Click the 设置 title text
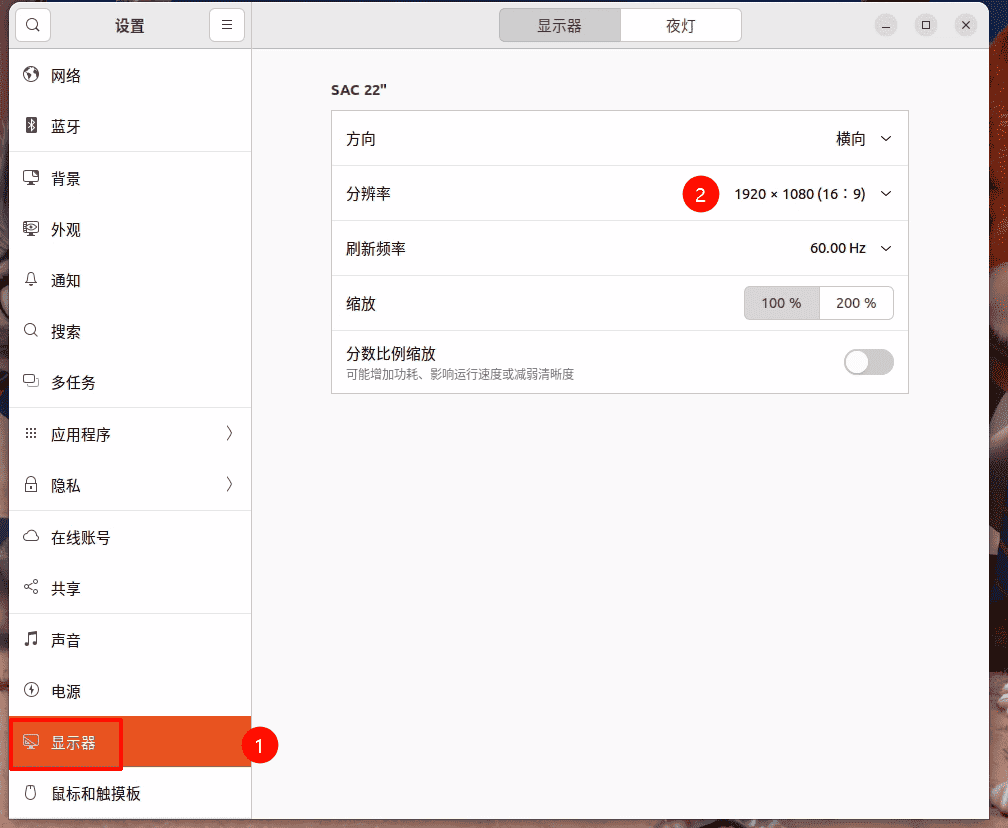 [x=130, y=26]
